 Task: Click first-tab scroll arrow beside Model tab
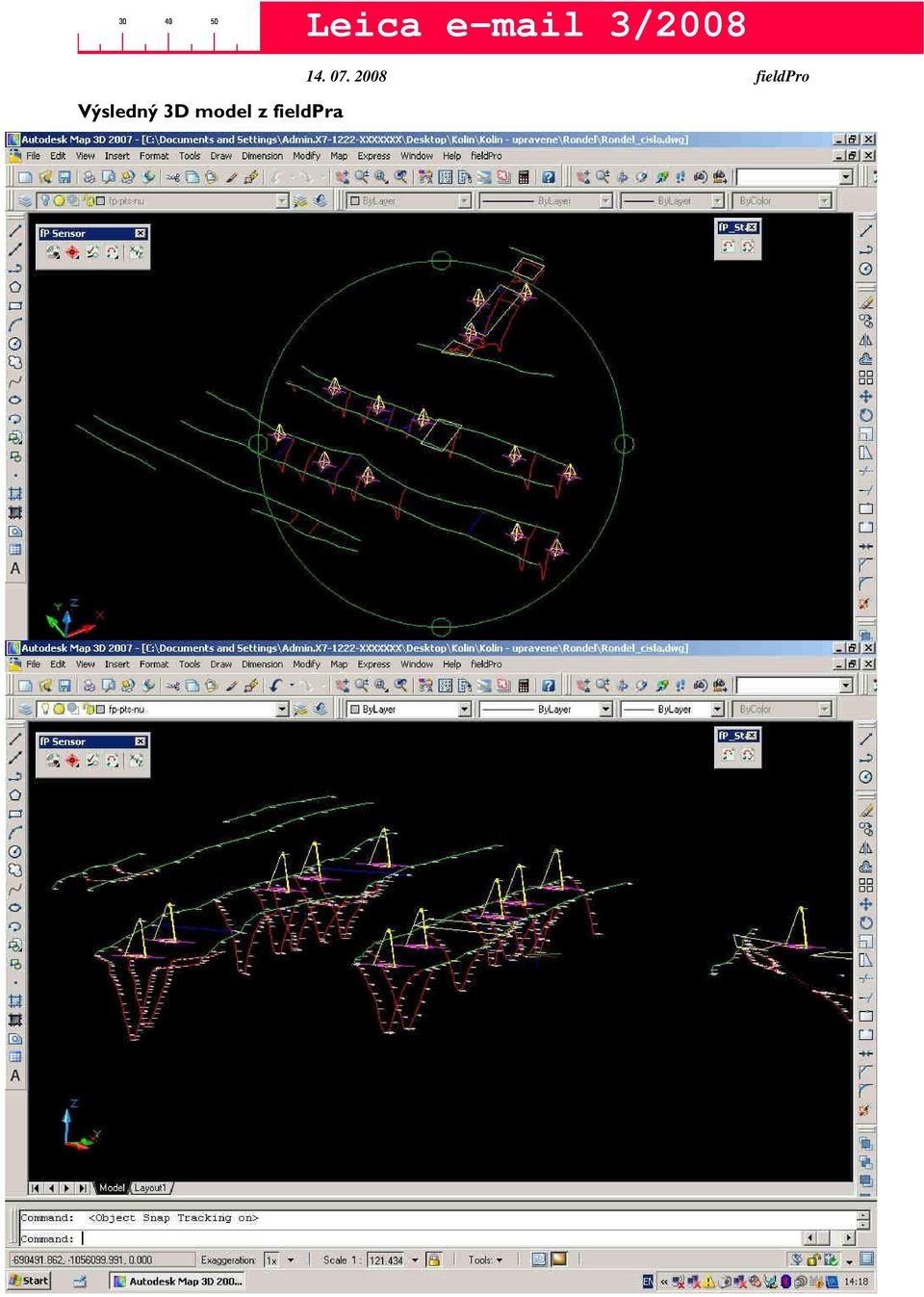coord(36,1188)
